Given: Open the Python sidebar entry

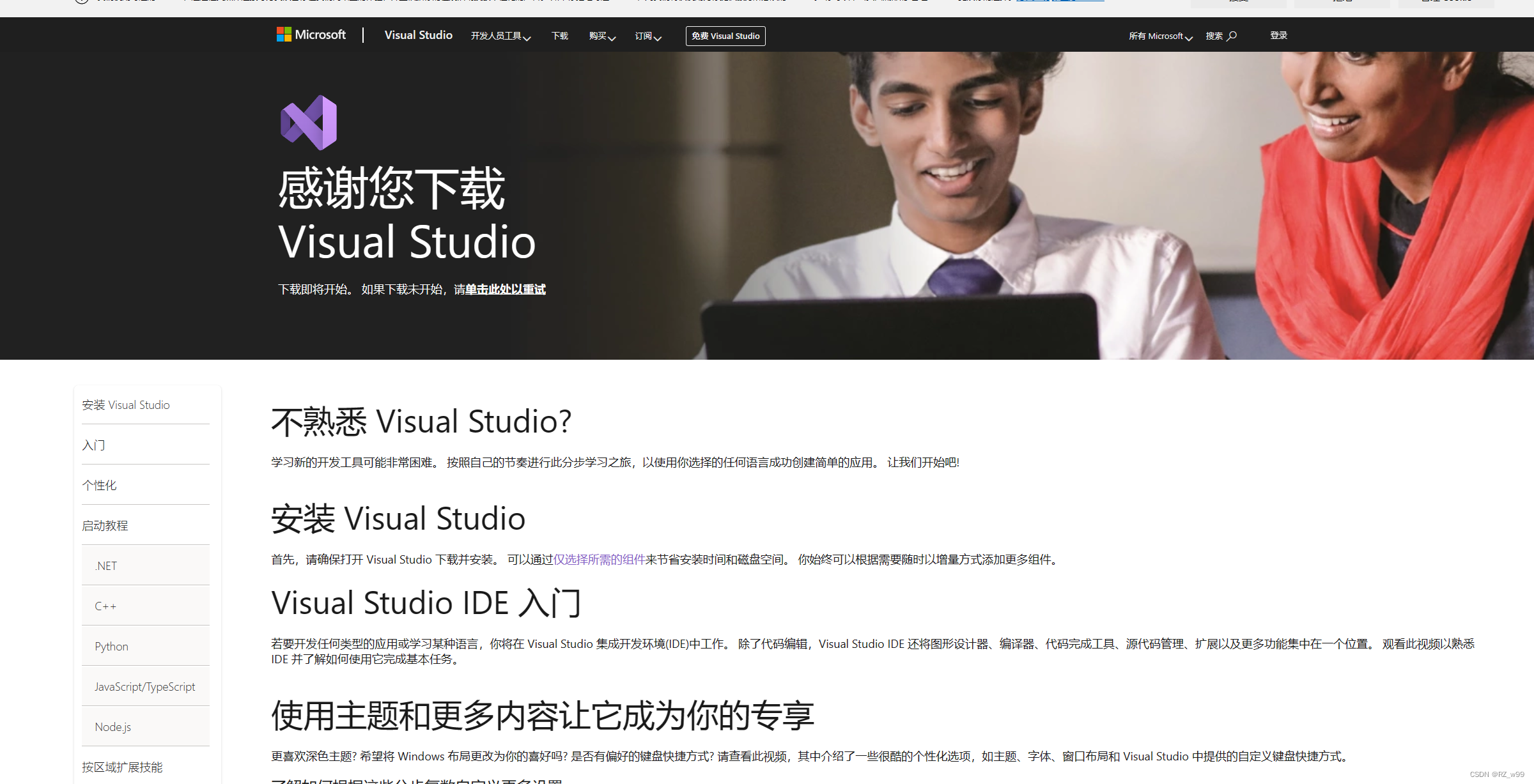Looking at the screenshot, I should (111, 646).
